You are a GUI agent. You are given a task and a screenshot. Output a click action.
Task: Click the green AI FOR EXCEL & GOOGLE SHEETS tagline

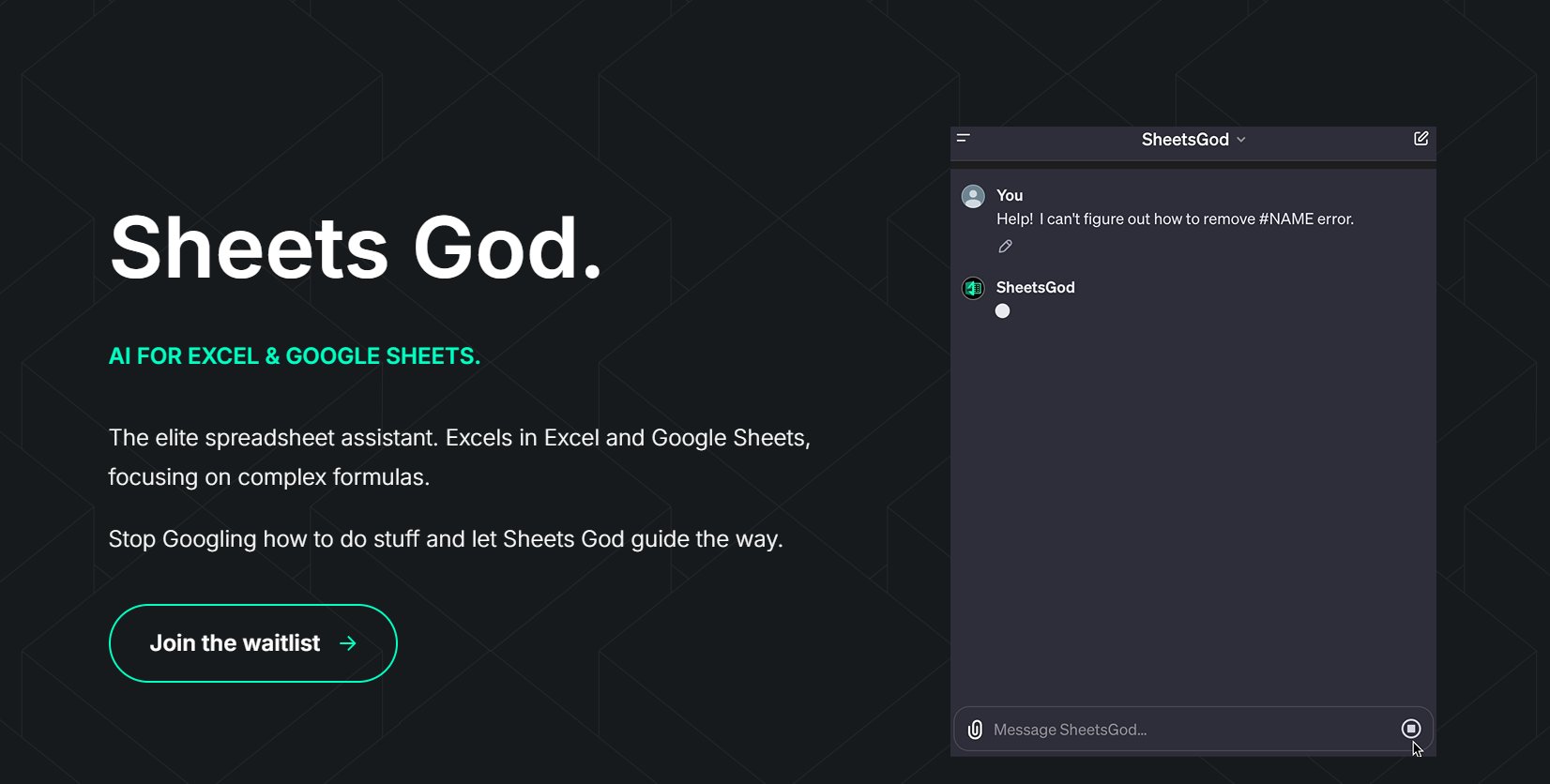point(295,356)
